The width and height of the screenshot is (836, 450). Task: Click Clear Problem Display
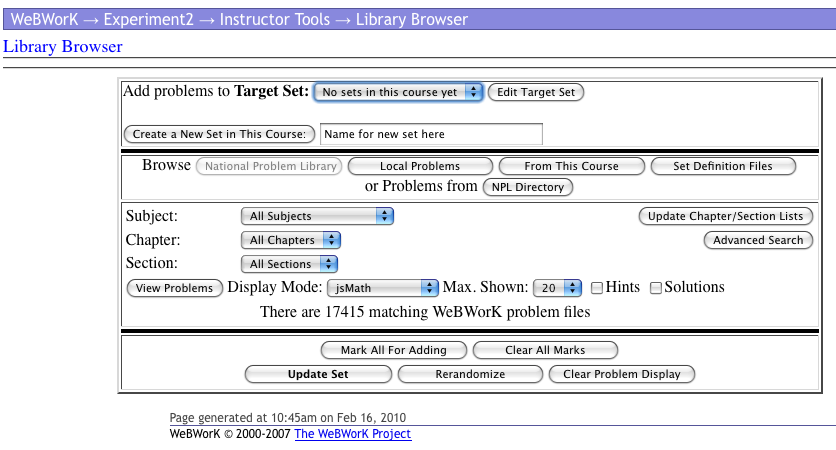pos(622,374)
